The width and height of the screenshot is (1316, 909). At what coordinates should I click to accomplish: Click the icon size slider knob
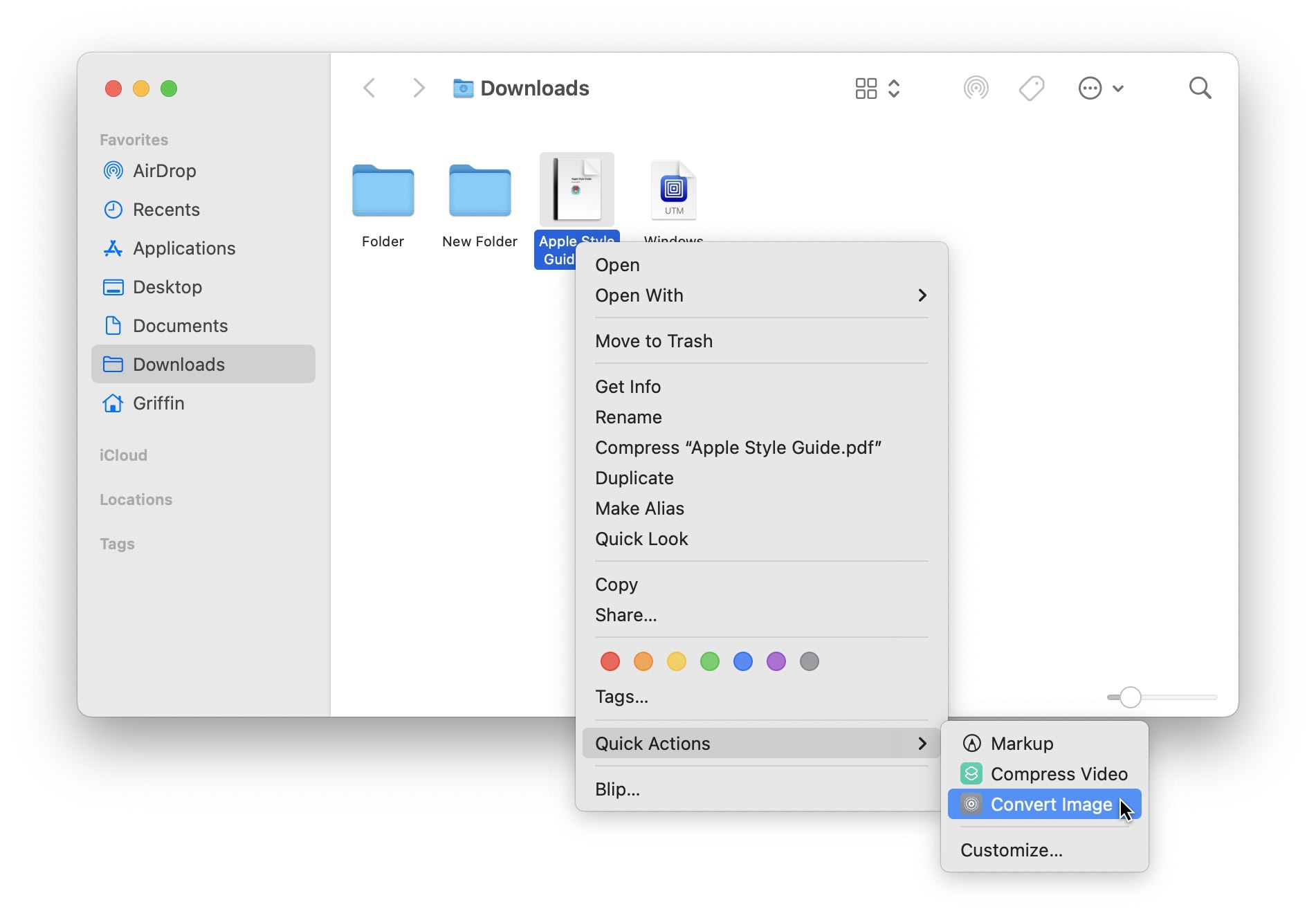(x=1130, y=697)
